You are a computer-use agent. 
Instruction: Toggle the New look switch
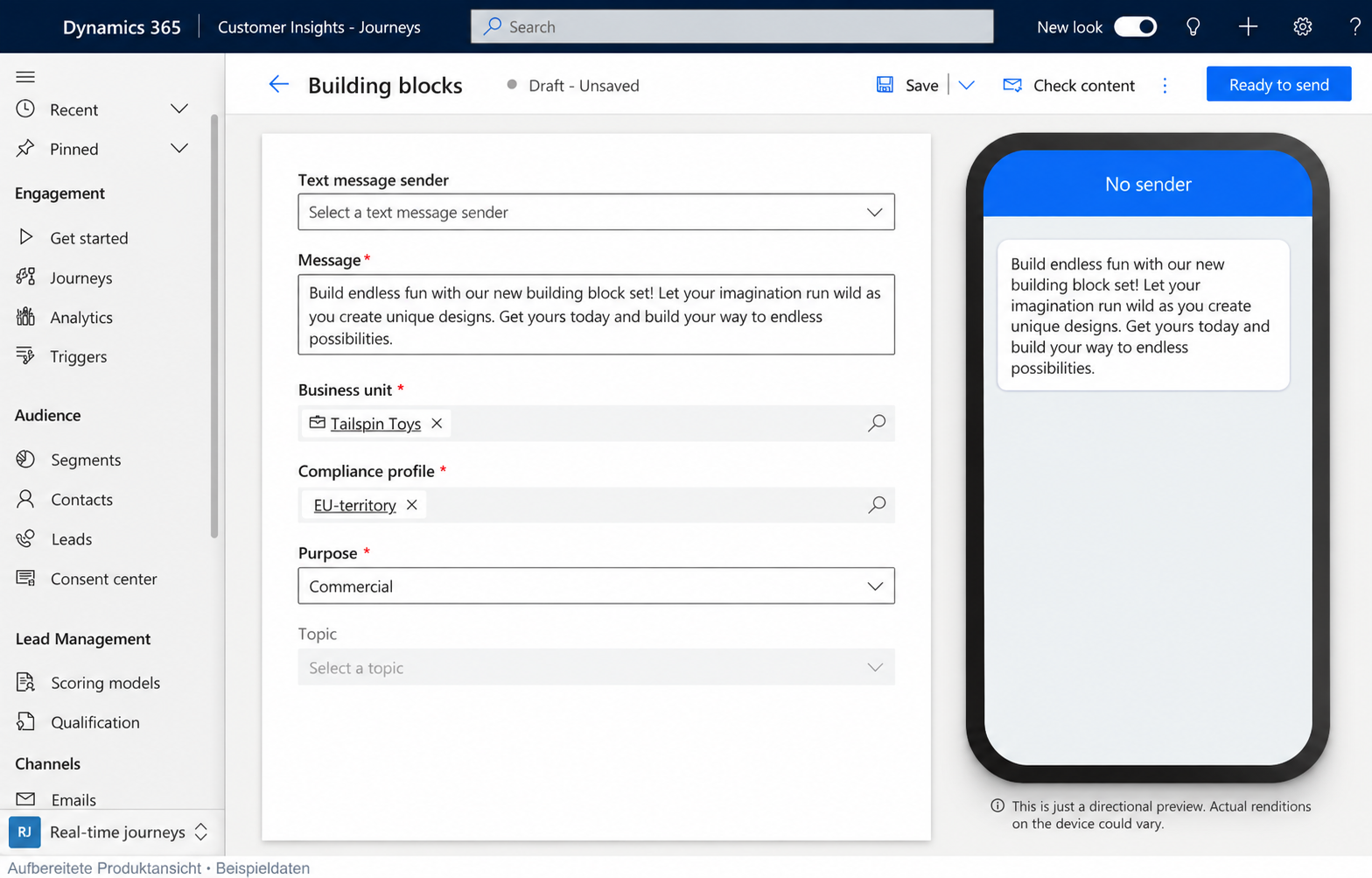[1135, 27]
